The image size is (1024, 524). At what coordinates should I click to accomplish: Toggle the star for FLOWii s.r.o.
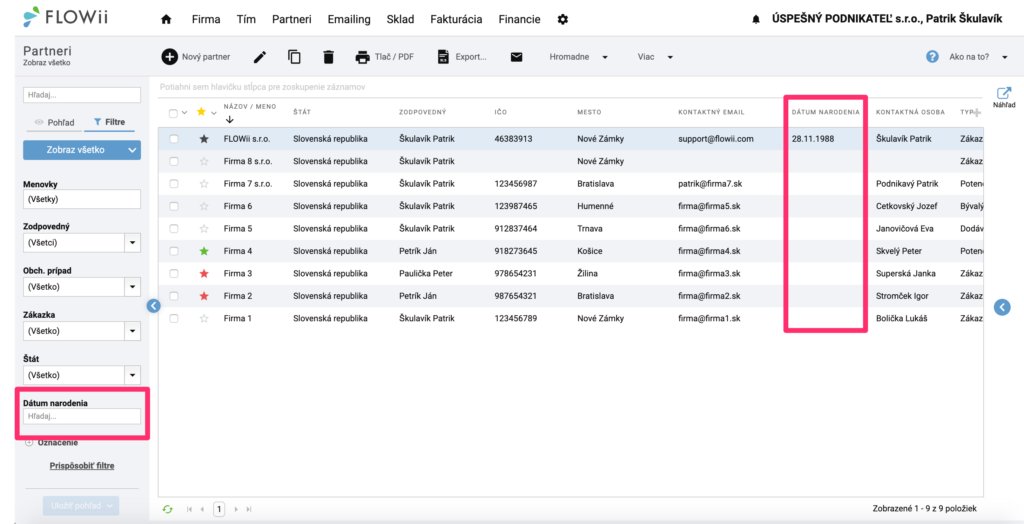pos(204,139)
